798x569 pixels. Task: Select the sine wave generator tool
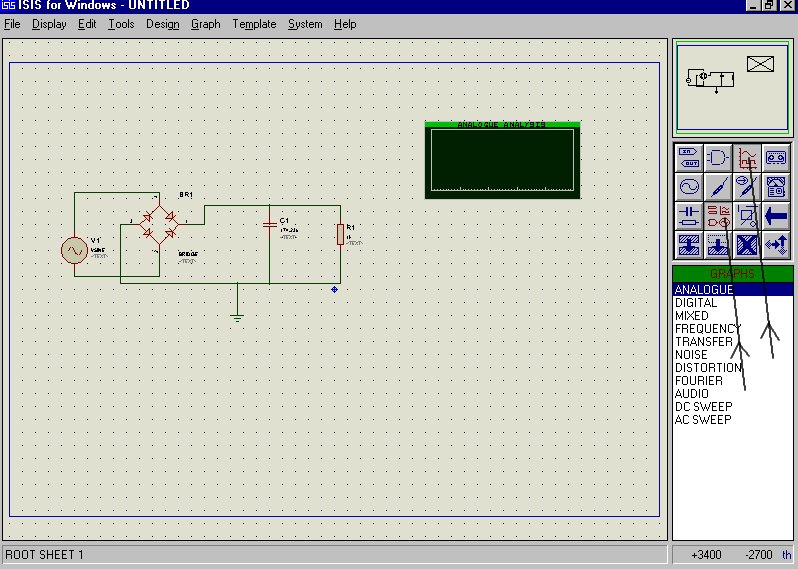coord(689,186)
